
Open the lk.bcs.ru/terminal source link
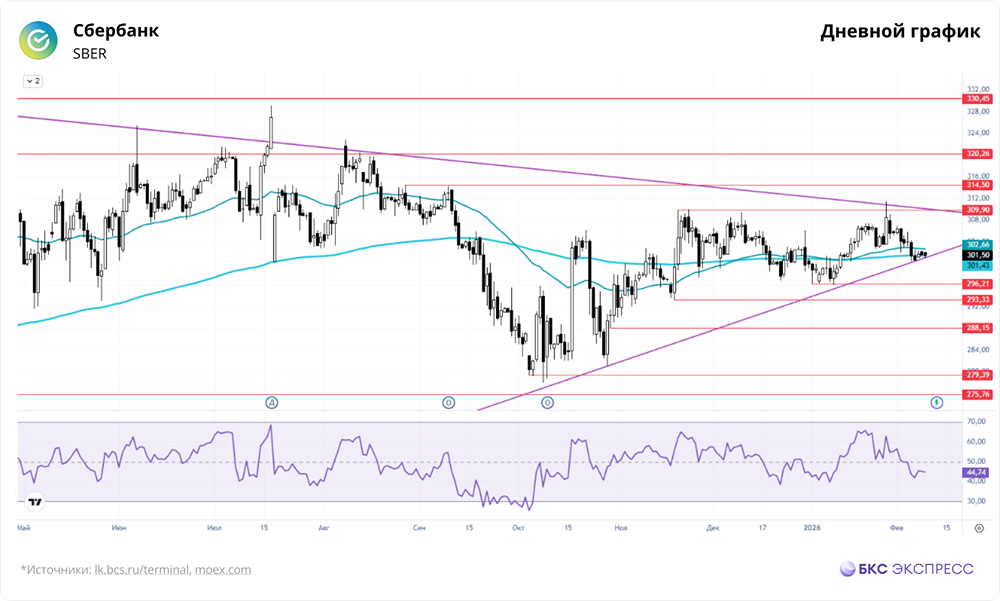pyautogui.click(x=142, y=570)
